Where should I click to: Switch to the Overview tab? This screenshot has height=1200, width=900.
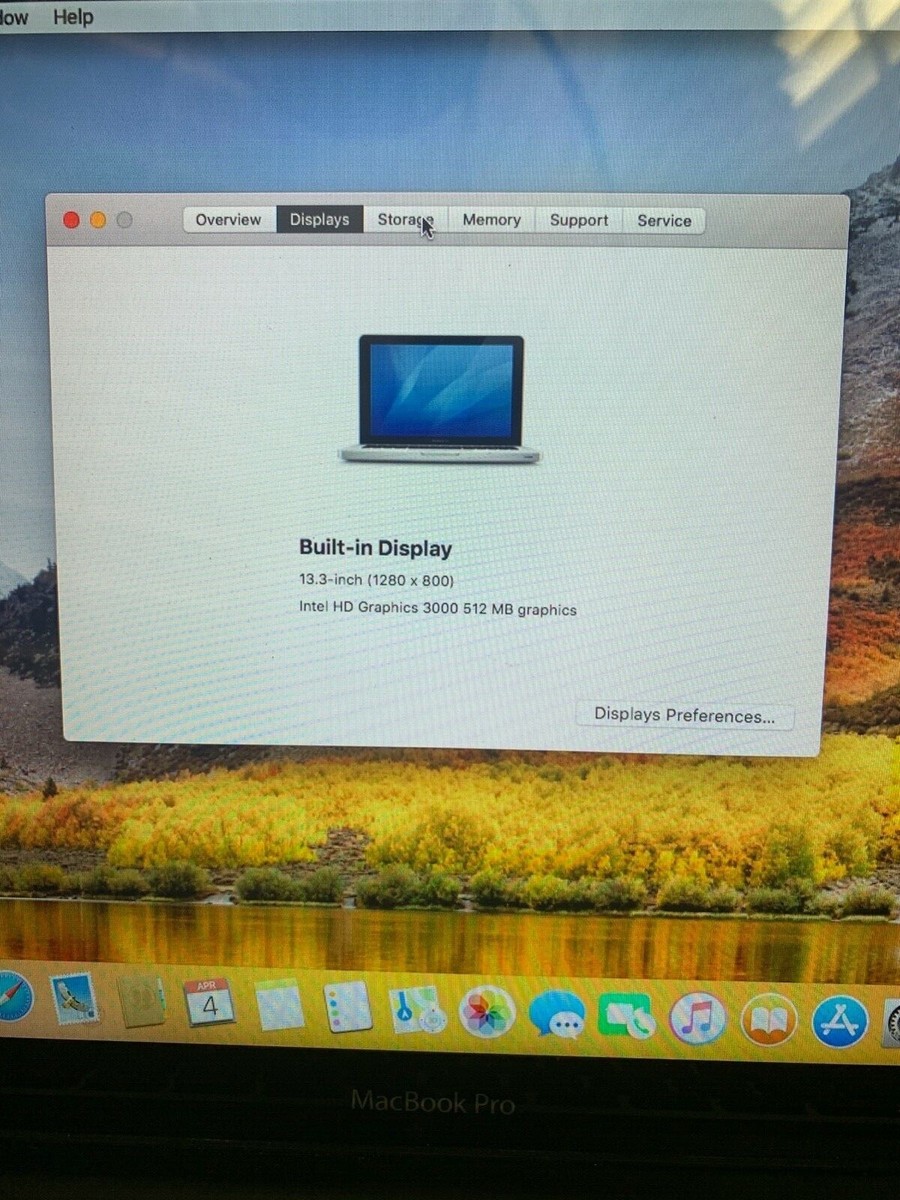(228, 220)
